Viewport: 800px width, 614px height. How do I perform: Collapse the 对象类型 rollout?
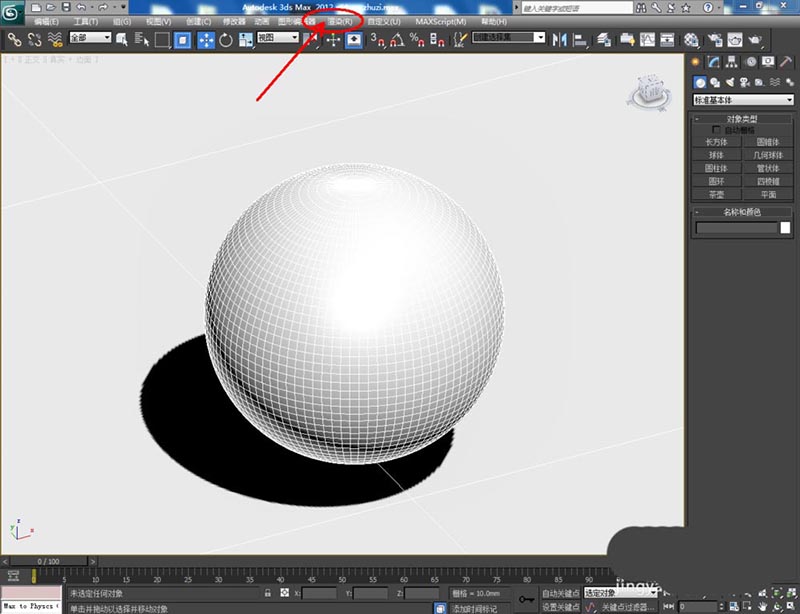(x=741, y=118)
